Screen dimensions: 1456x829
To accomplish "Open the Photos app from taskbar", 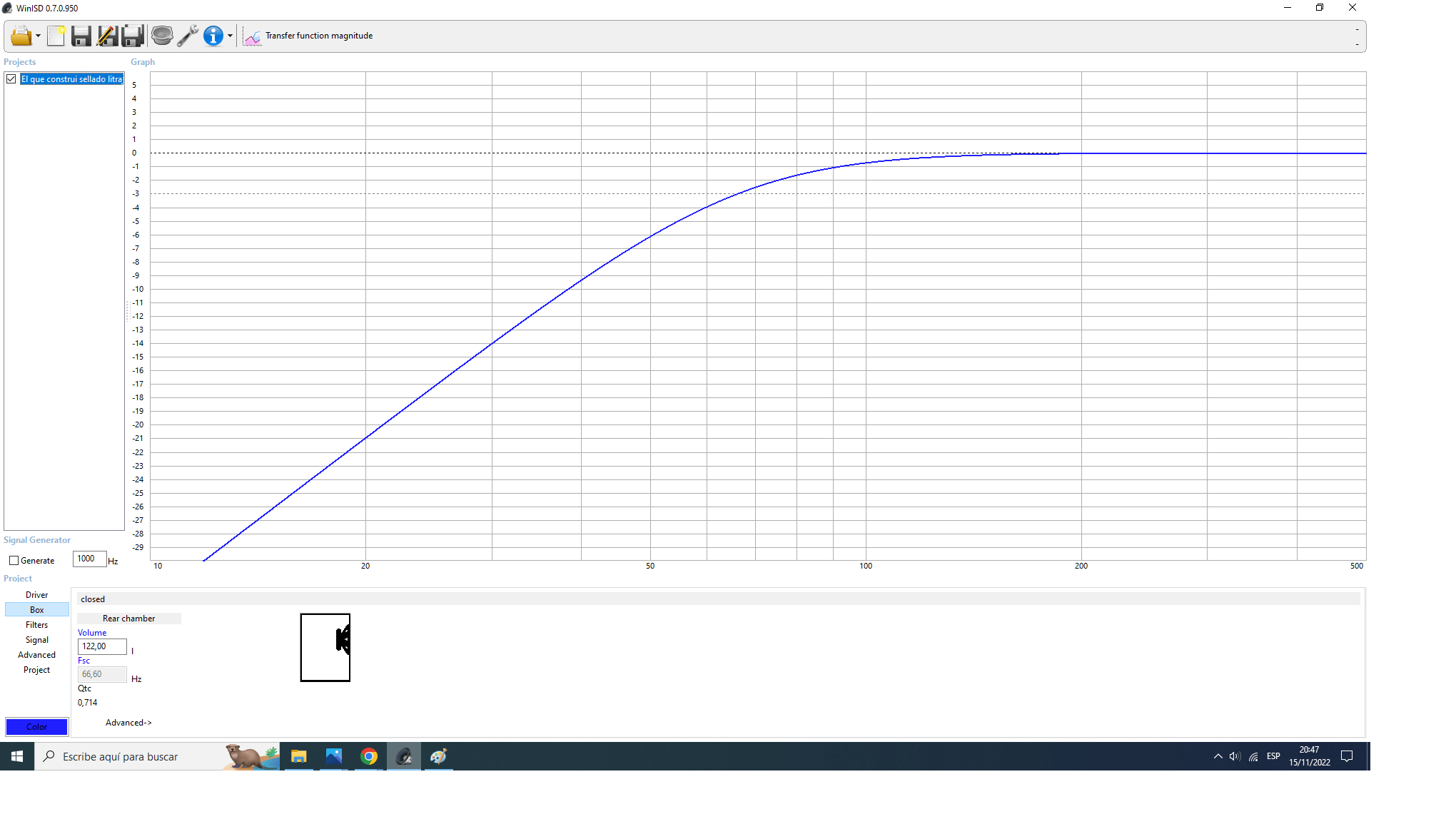I will tap(334, 756).
